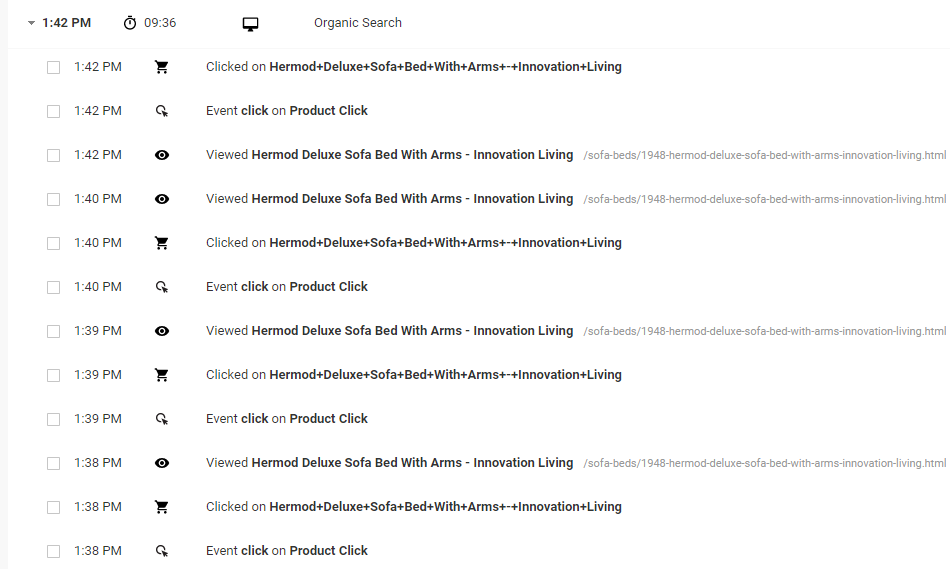The height and width of the screenshot is (569, 950).
Task: Click the shopping cart icon in first 1:42 PM row
Action: coord(161,67)
